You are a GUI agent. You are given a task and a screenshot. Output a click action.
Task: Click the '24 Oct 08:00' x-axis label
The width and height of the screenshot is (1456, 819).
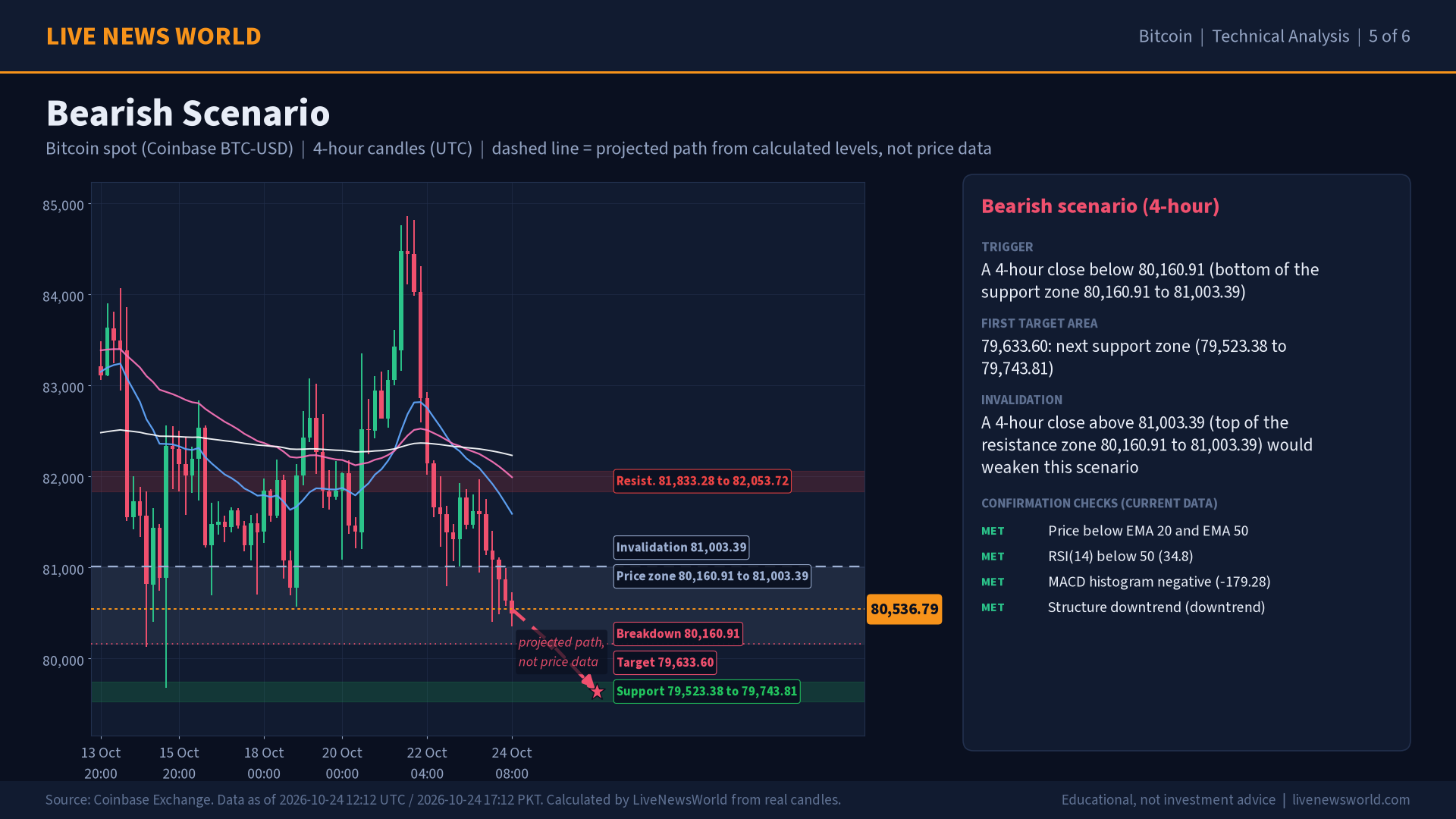coord(512,763)
